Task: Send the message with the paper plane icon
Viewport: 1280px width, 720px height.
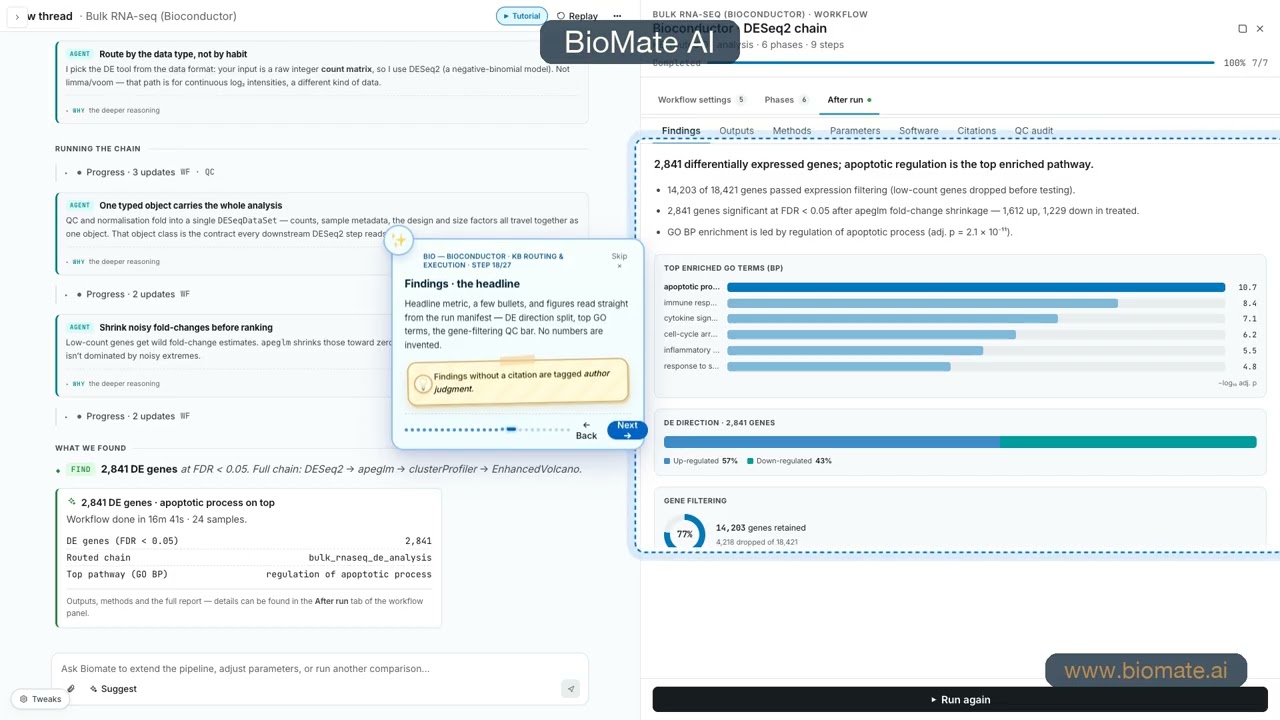Action: [x=570, y=689]
